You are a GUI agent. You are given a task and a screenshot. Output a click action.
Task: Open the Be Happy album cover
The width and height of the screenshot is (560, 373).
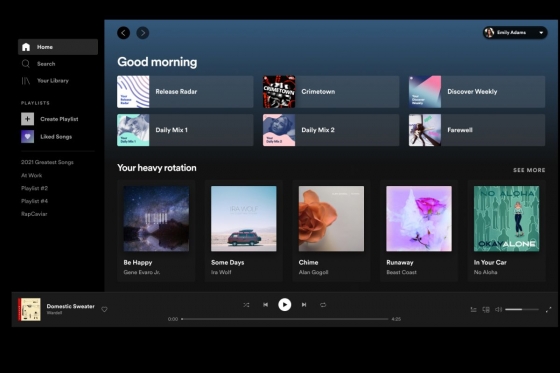(x=156, y=218)
